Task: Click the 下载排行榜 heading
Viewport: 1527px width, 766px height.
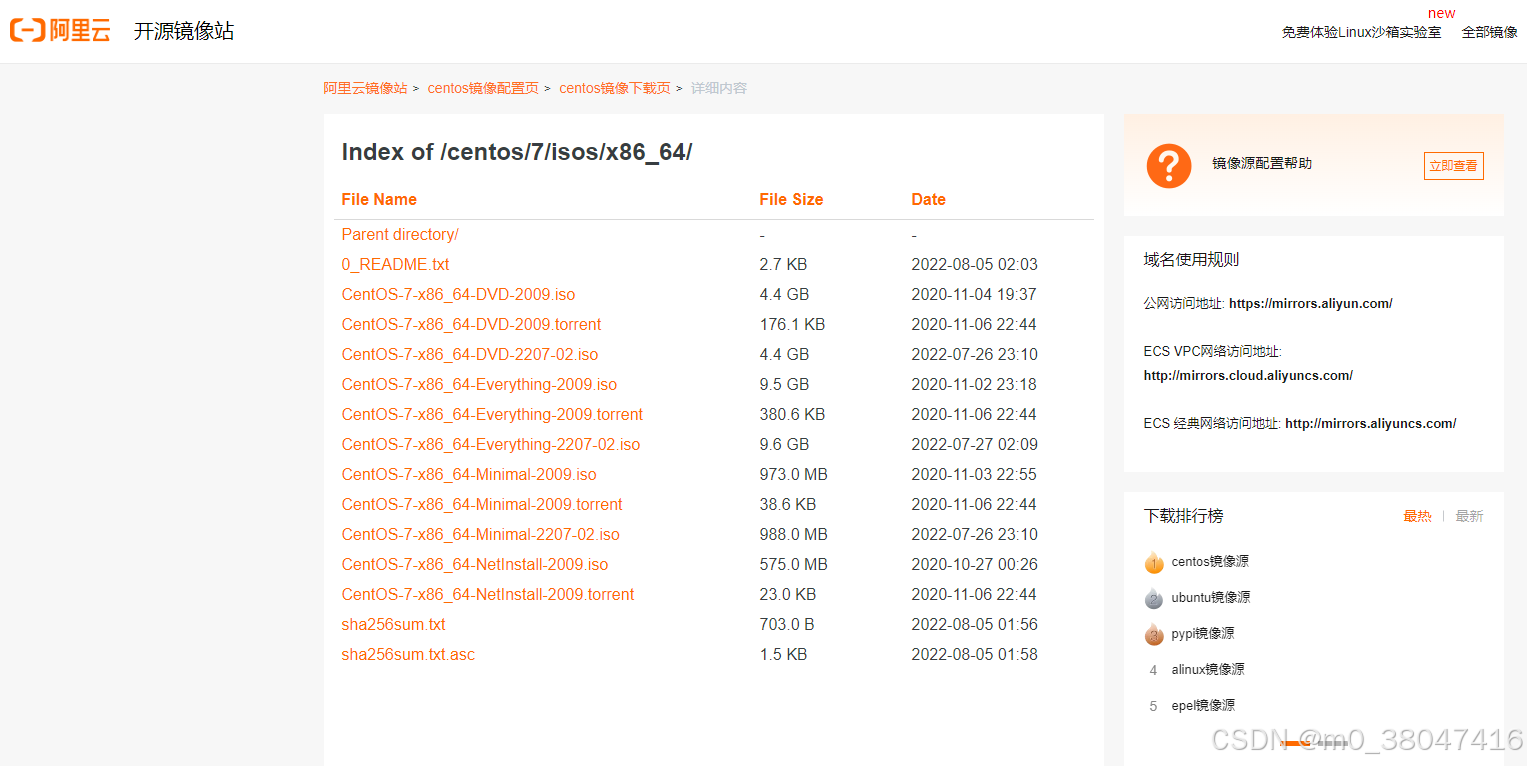Action: [1183, 516]
